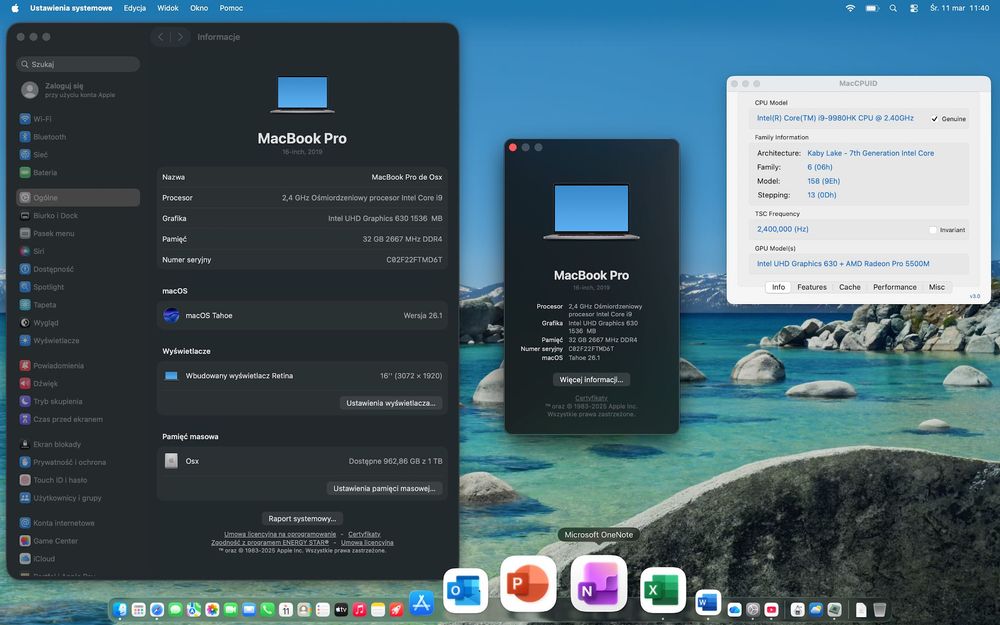Launch Microsoft Outlook from the Dock
1000x625 pixels.
[x=465, y=591]
